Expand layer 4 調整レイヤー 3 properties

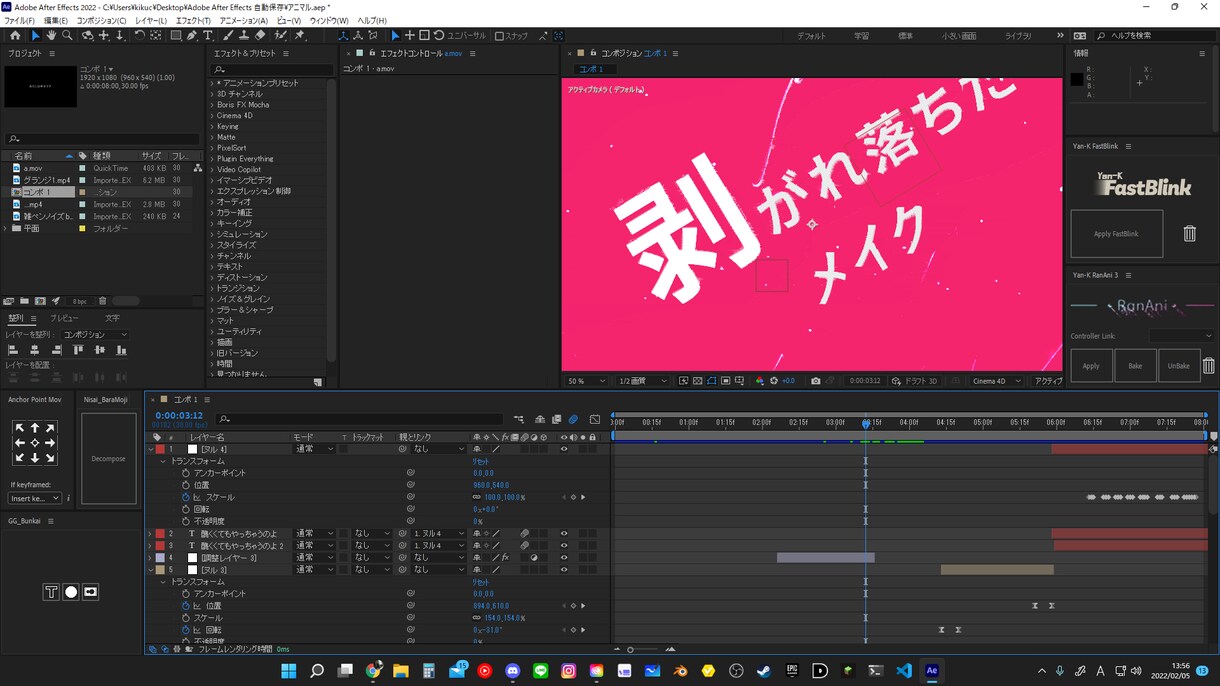coord(151,558)
